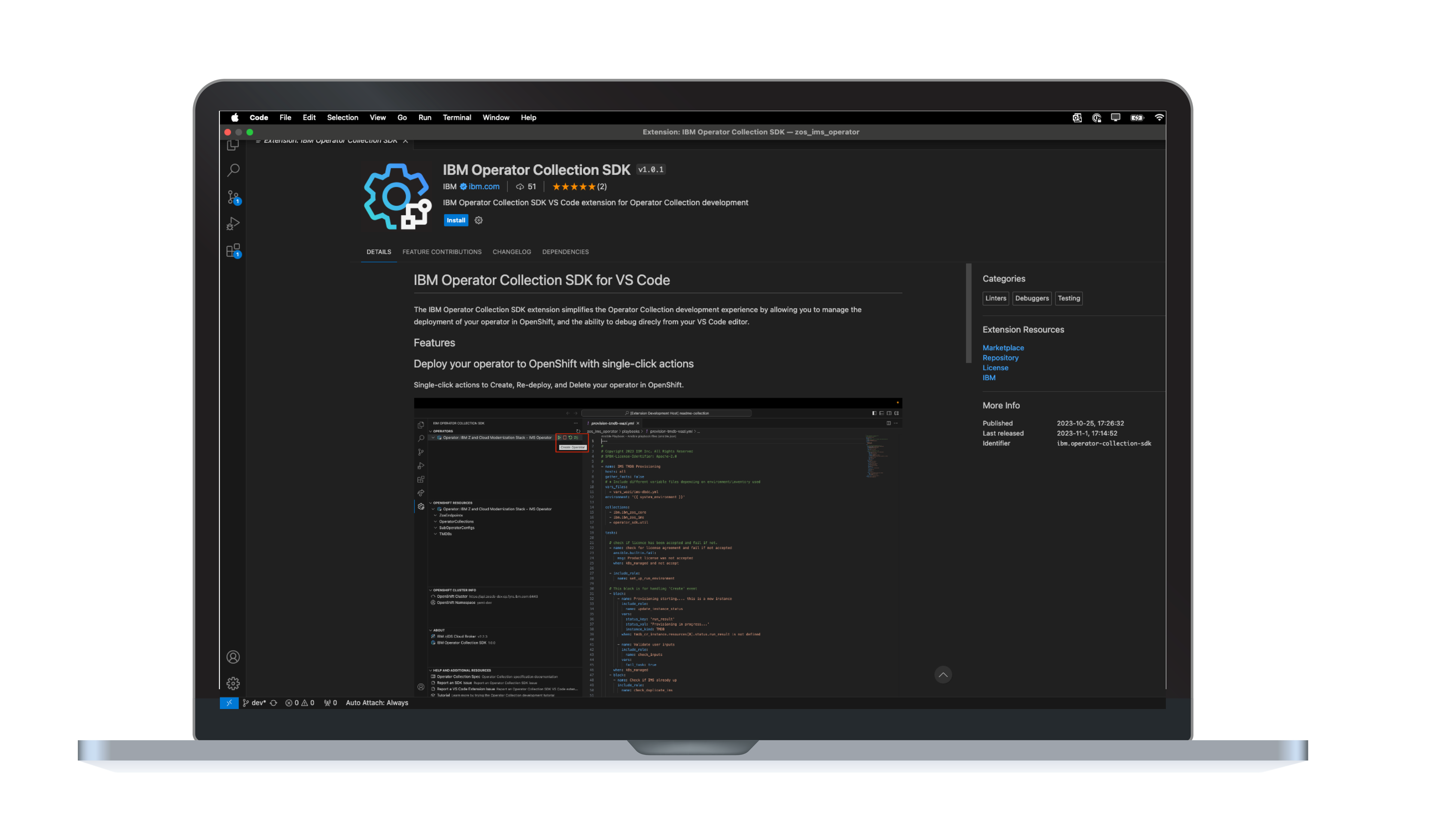Click the Outlook icon in macOS menu bar

(x=1077, y=117)
